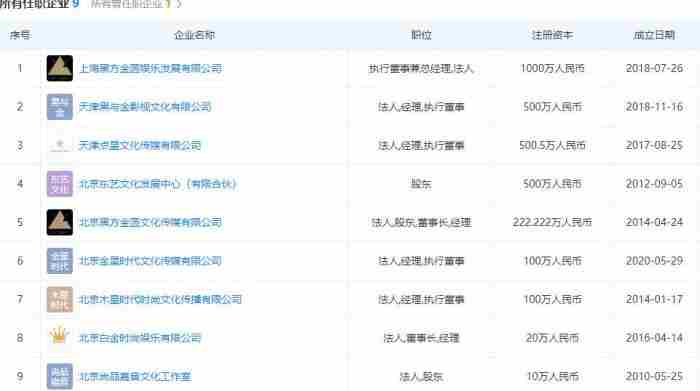The height and width of the screenshot is (391, 700).
Task: Click the 法人,股东 position cell in row 9
Action: [421, 377]
